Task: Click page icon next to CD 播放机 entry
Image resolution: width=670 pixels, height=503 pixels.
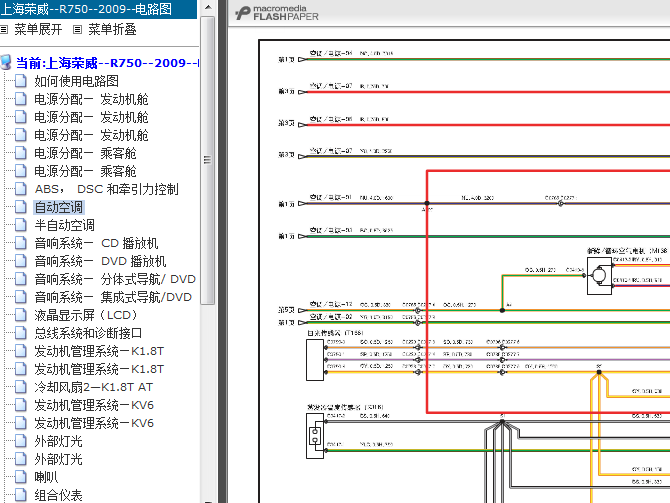Action: (x=21, y=242)
